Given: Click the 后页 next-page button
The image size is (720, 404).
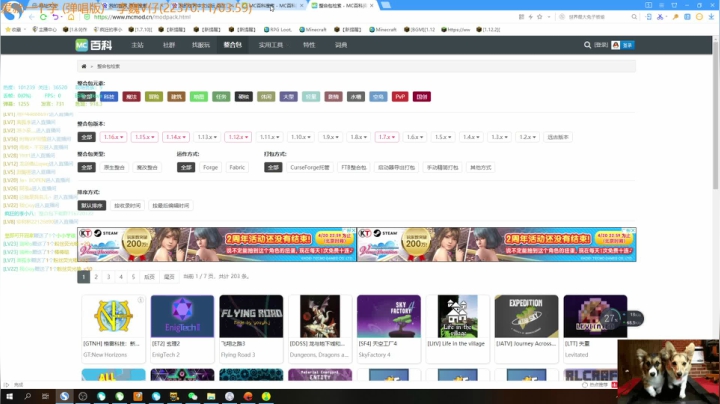Looking at the screenshot, I should click(x=149, y=277).
